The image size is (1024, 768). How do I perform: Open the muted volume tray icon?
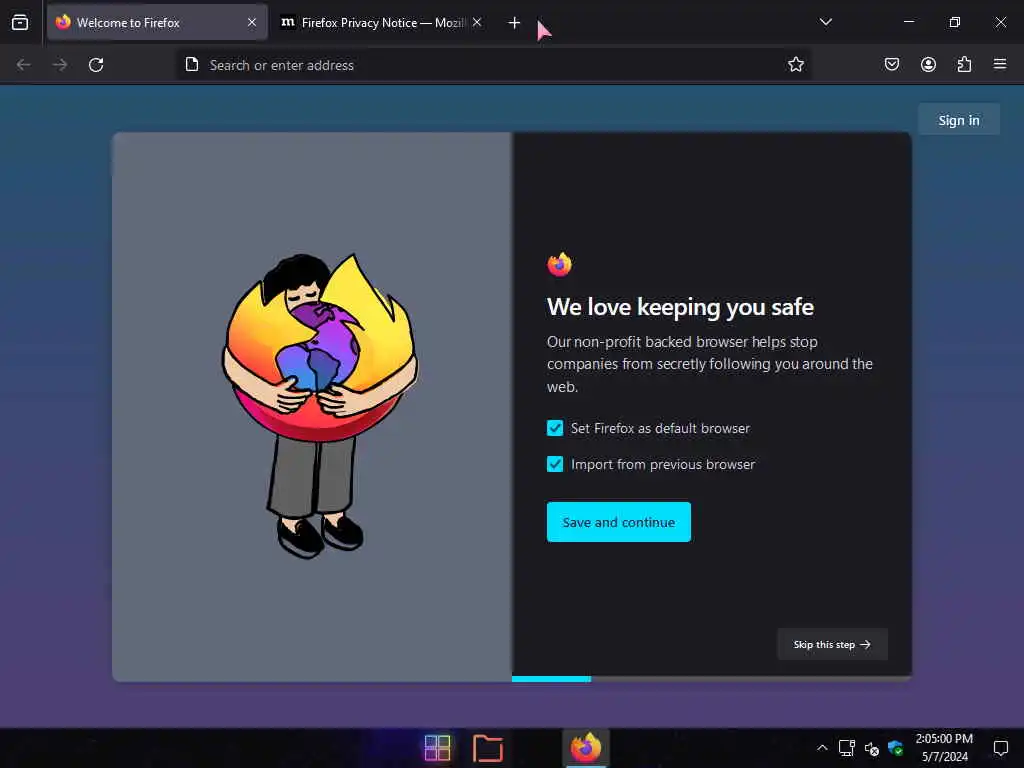click(871, 748)
